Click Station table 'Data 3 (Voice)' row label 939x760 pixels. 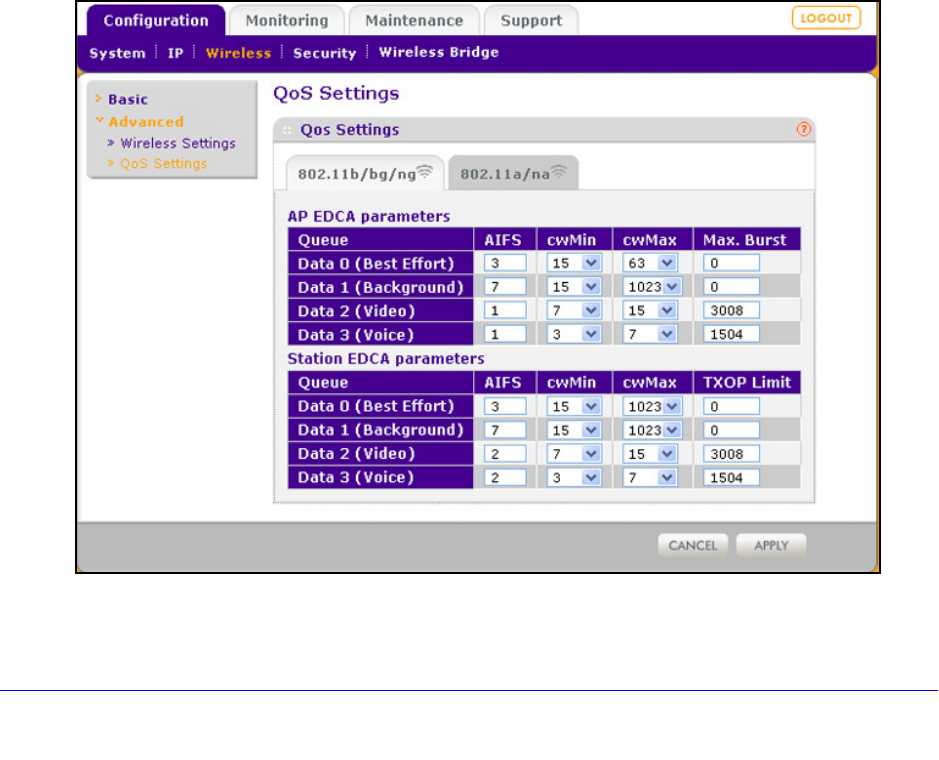[x=356, y=477]
